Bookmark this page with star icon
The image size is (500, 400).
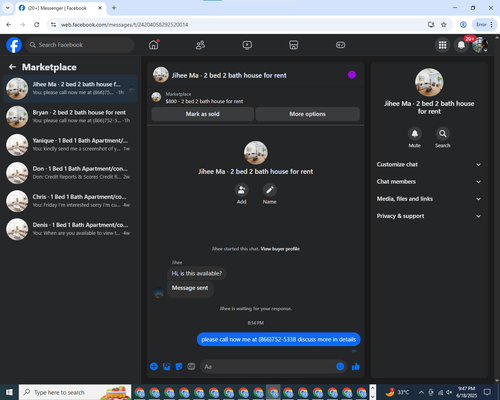click(x=444, y=24)
